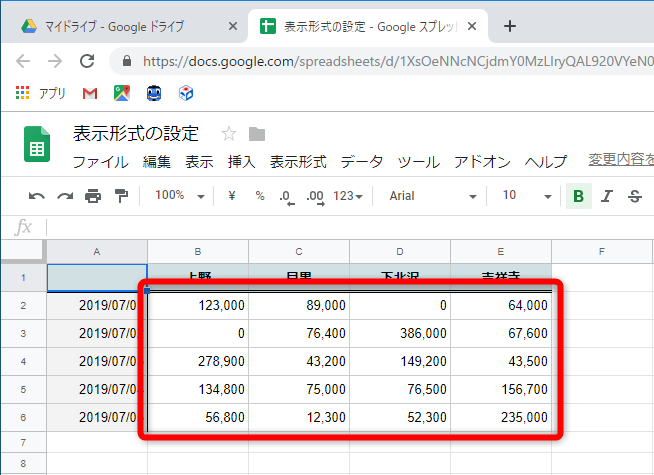Select column D header

click(400, 251)
